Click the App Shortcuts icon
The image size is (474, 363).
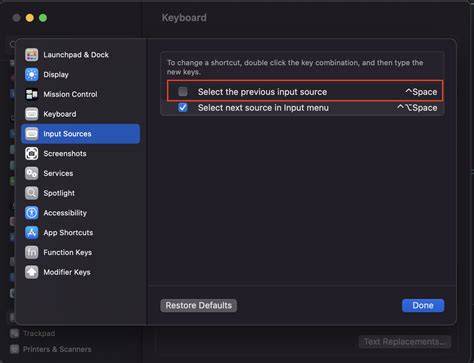32,233
